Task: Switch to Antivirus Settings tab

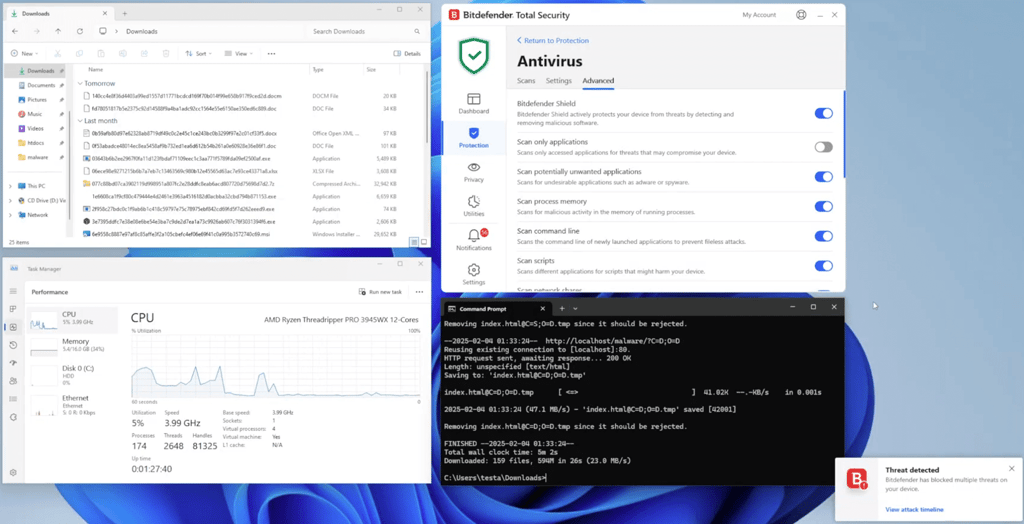Action: click(x=558, y=81)
